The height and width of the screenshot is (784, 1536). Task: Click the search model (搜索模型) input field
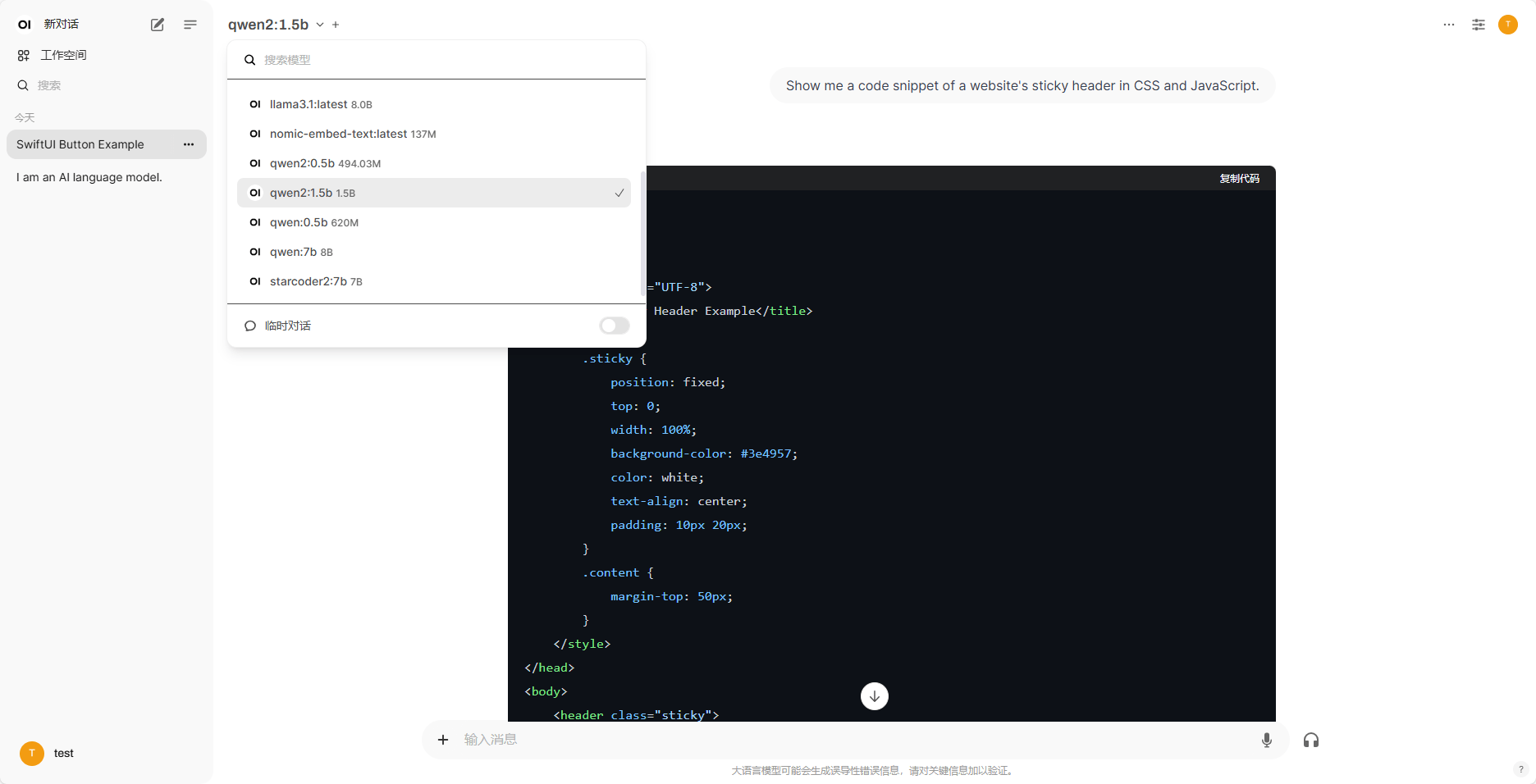click(443, 60)
